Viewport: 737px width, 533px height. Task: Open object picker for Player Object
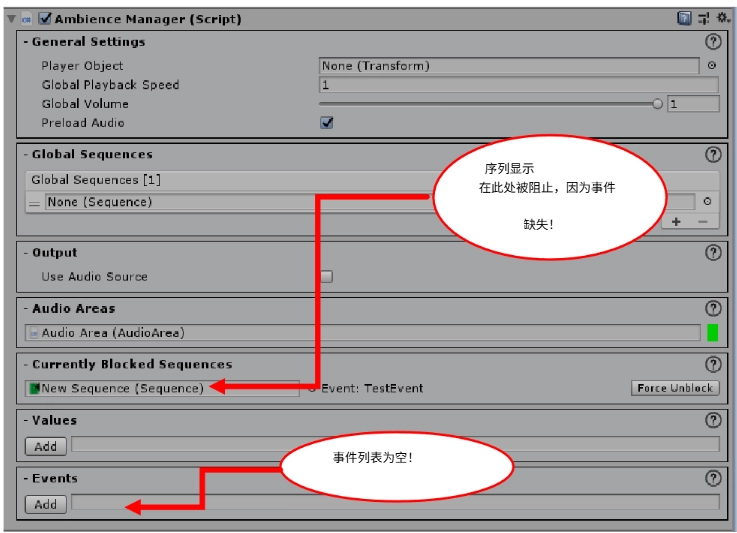[712, 65]
